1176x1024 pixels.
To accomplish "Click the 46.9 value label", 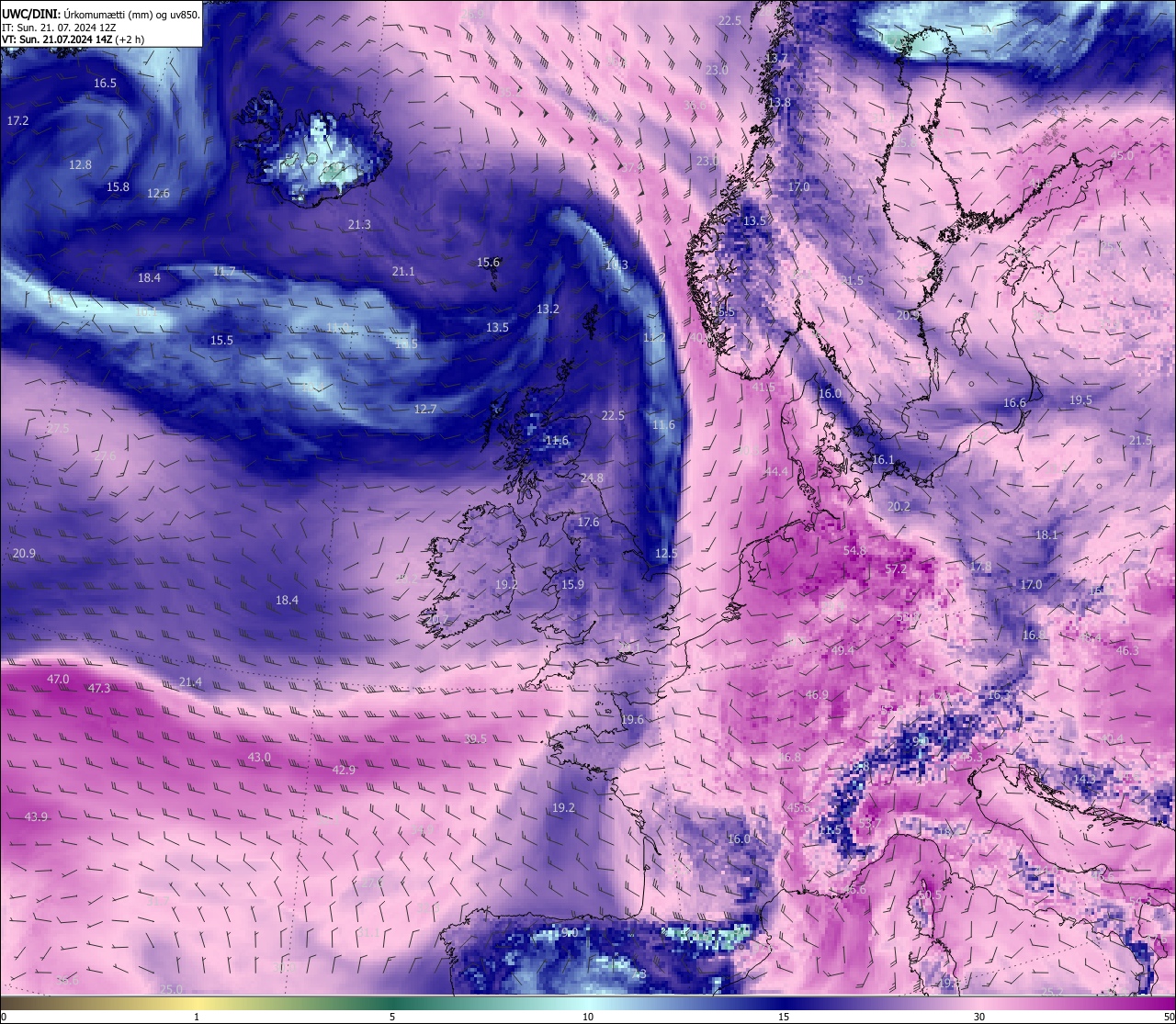I will pyautogui.click(x=817, y=695).
